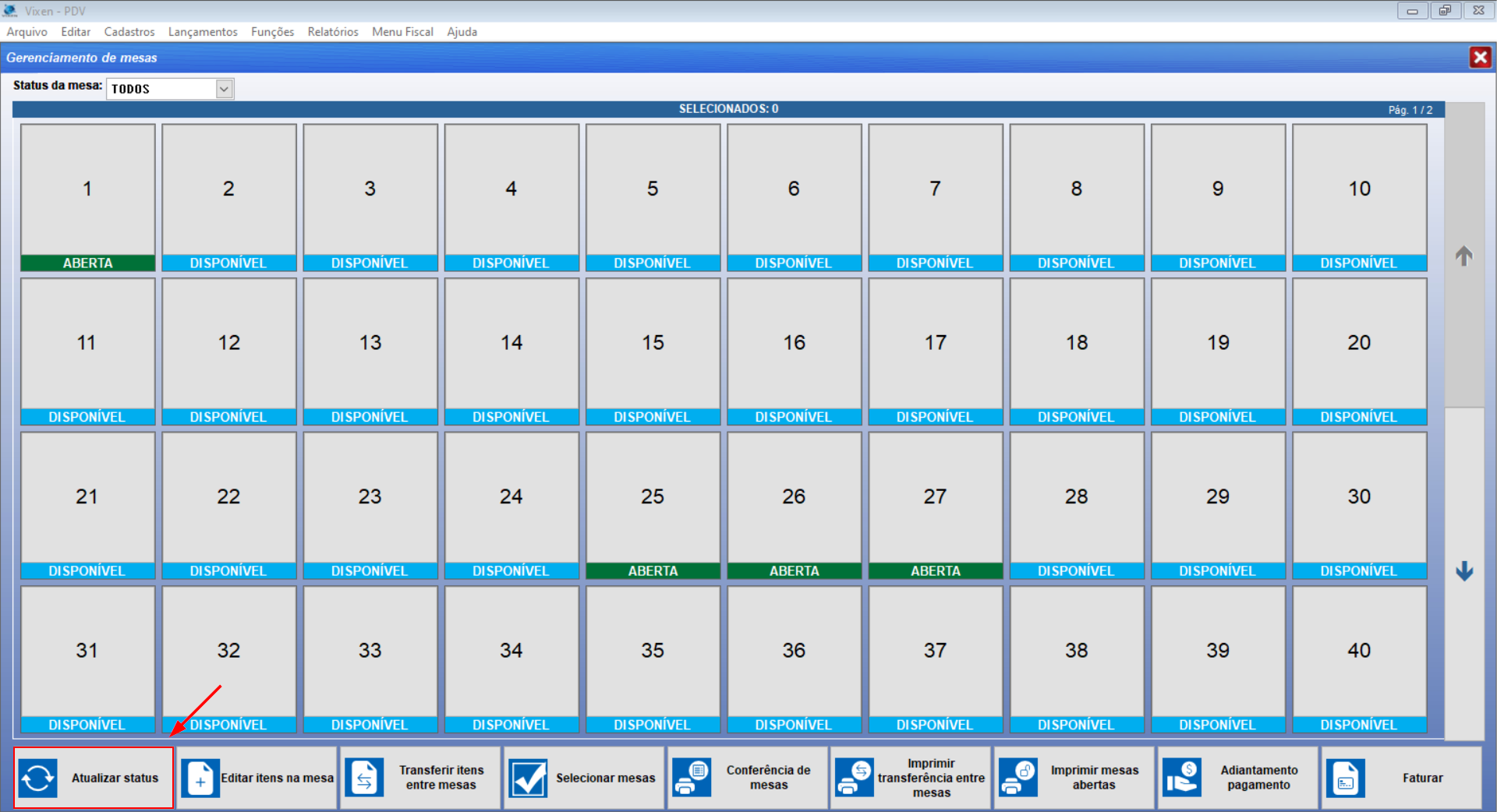Select table 16
This screenshot has width=1497, height=812.
(795, 351)
